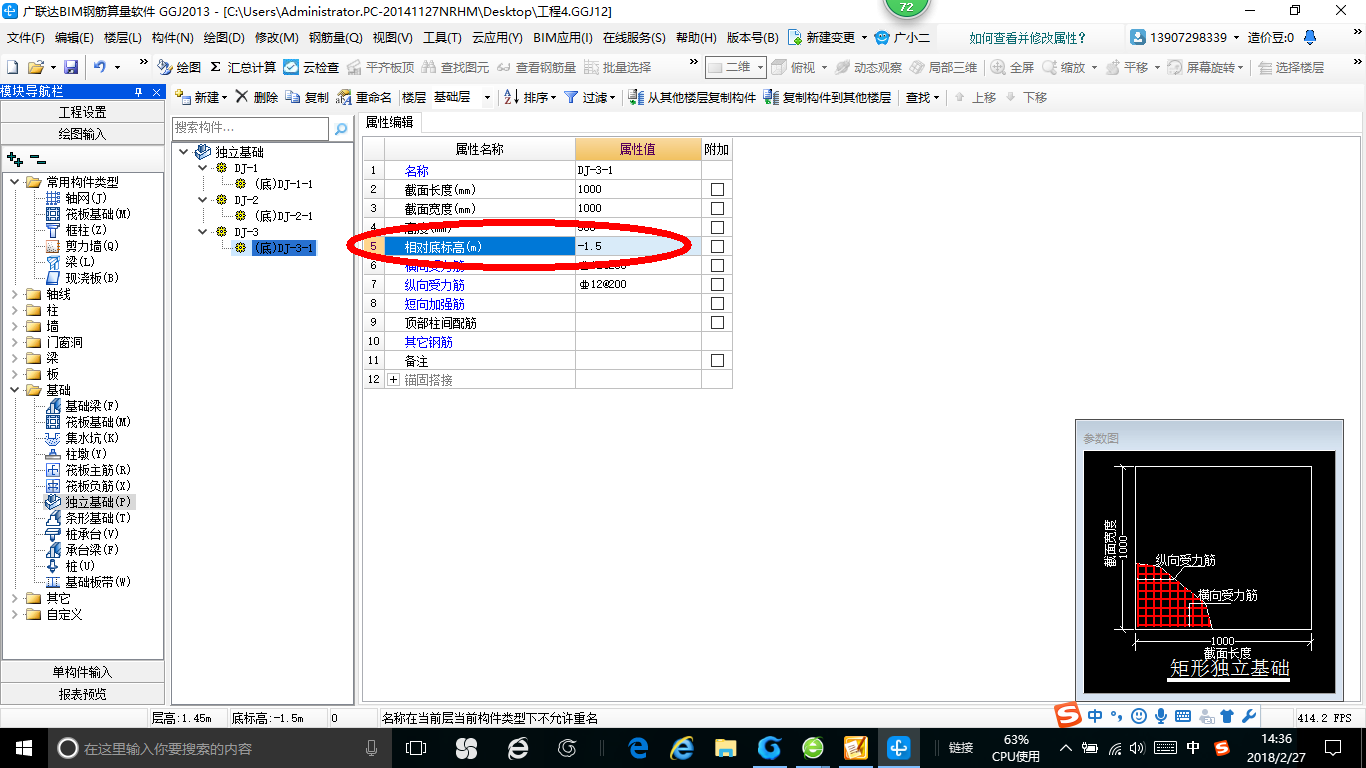Viewport: 1366px width, 768px height.
Task: Run 汇总计算 summary calculation
Action: pos(242,67)
